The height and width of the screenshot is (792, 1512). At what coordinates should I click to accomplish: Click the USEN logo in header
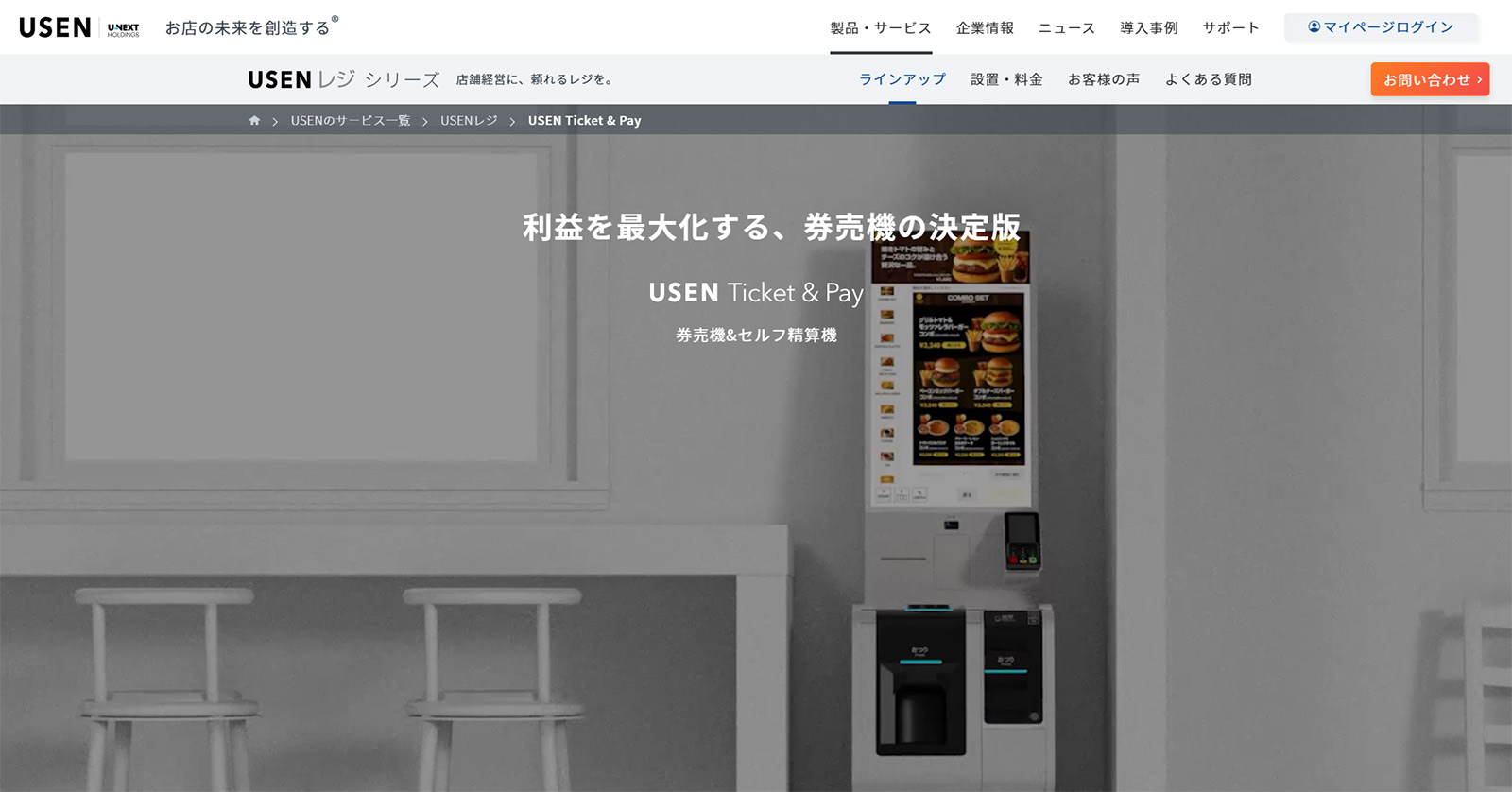pyautogui.click(x=55, y=27)
